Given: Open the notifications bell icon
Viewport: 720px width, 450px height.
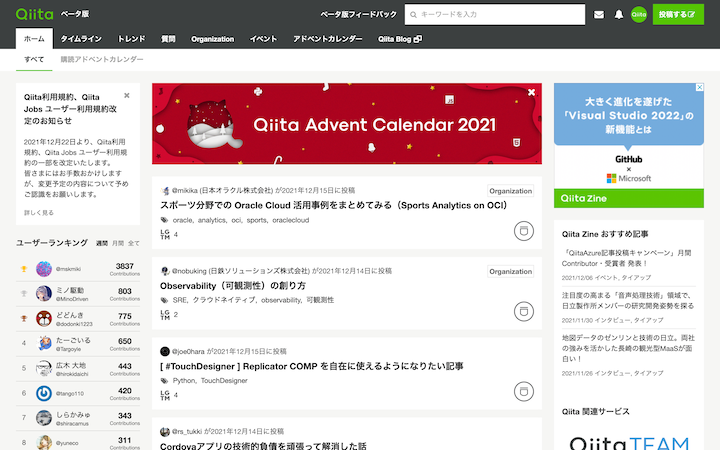Looking at the screenshot, I should (619, 15).
